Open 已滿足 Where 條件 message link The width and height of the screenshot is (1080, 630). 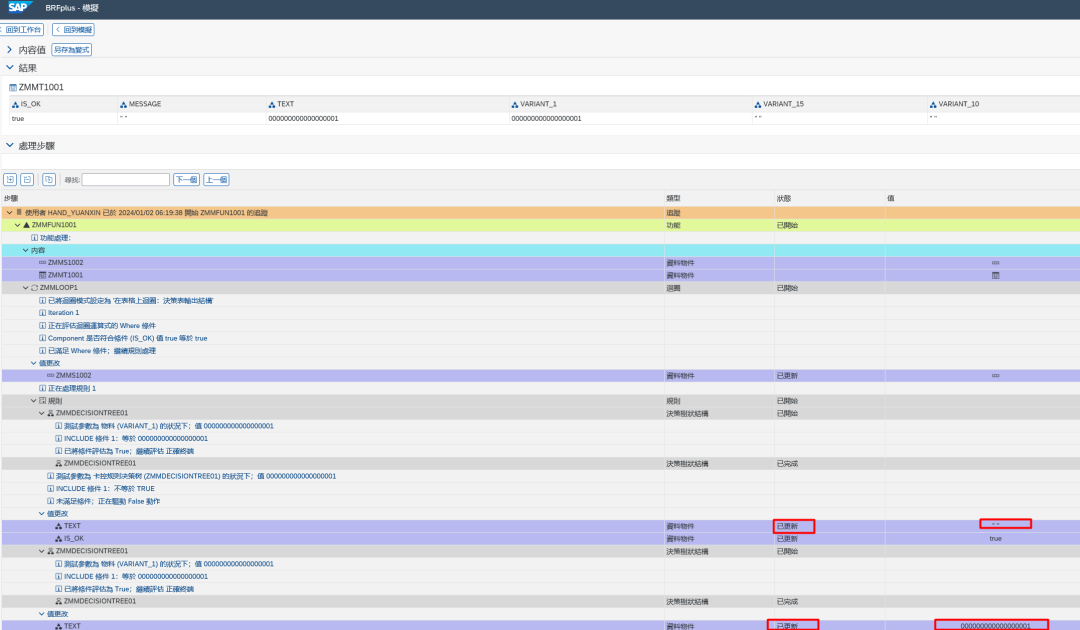pos(102,350)
